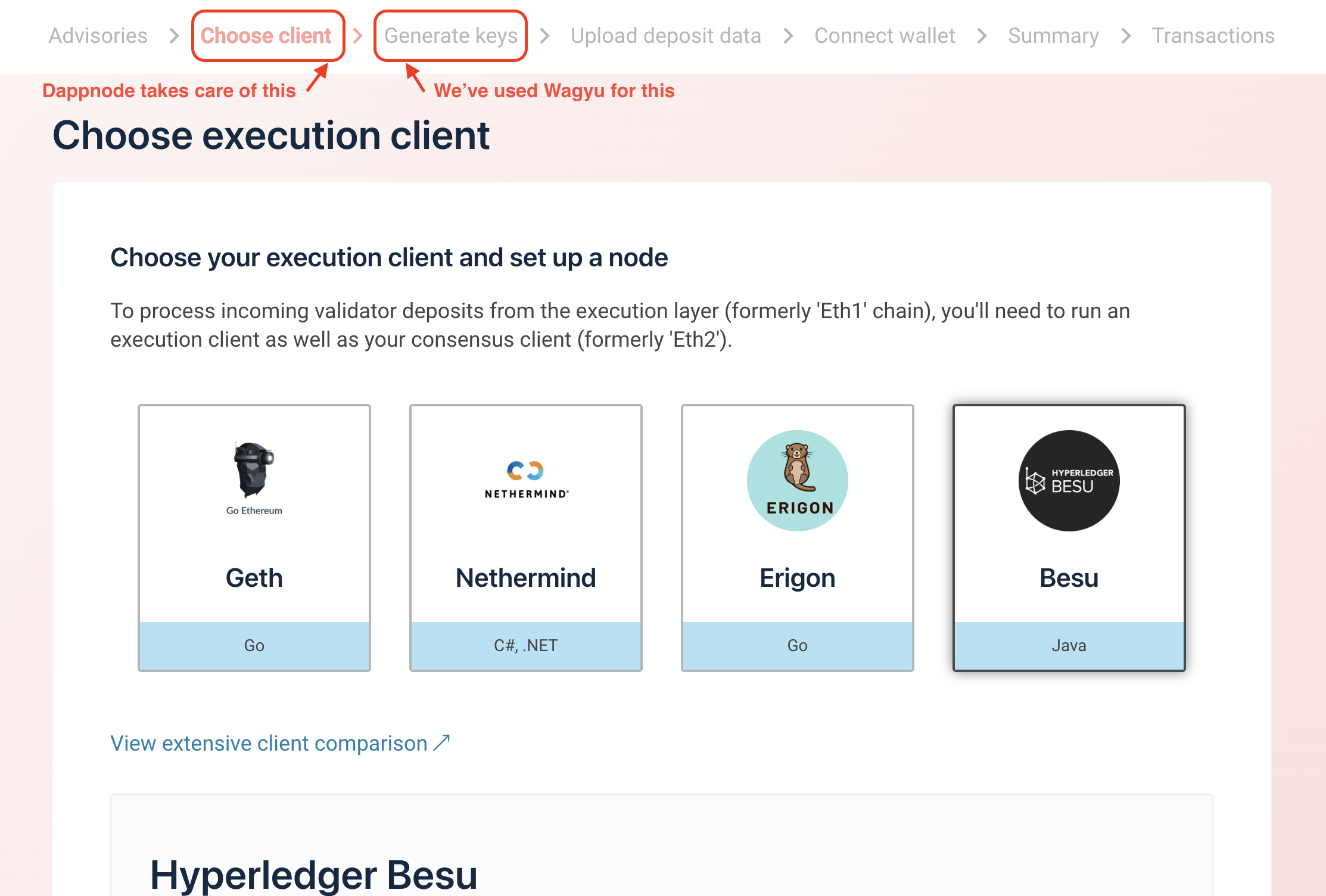Click the Nethermind logo icon

point(525,471)
